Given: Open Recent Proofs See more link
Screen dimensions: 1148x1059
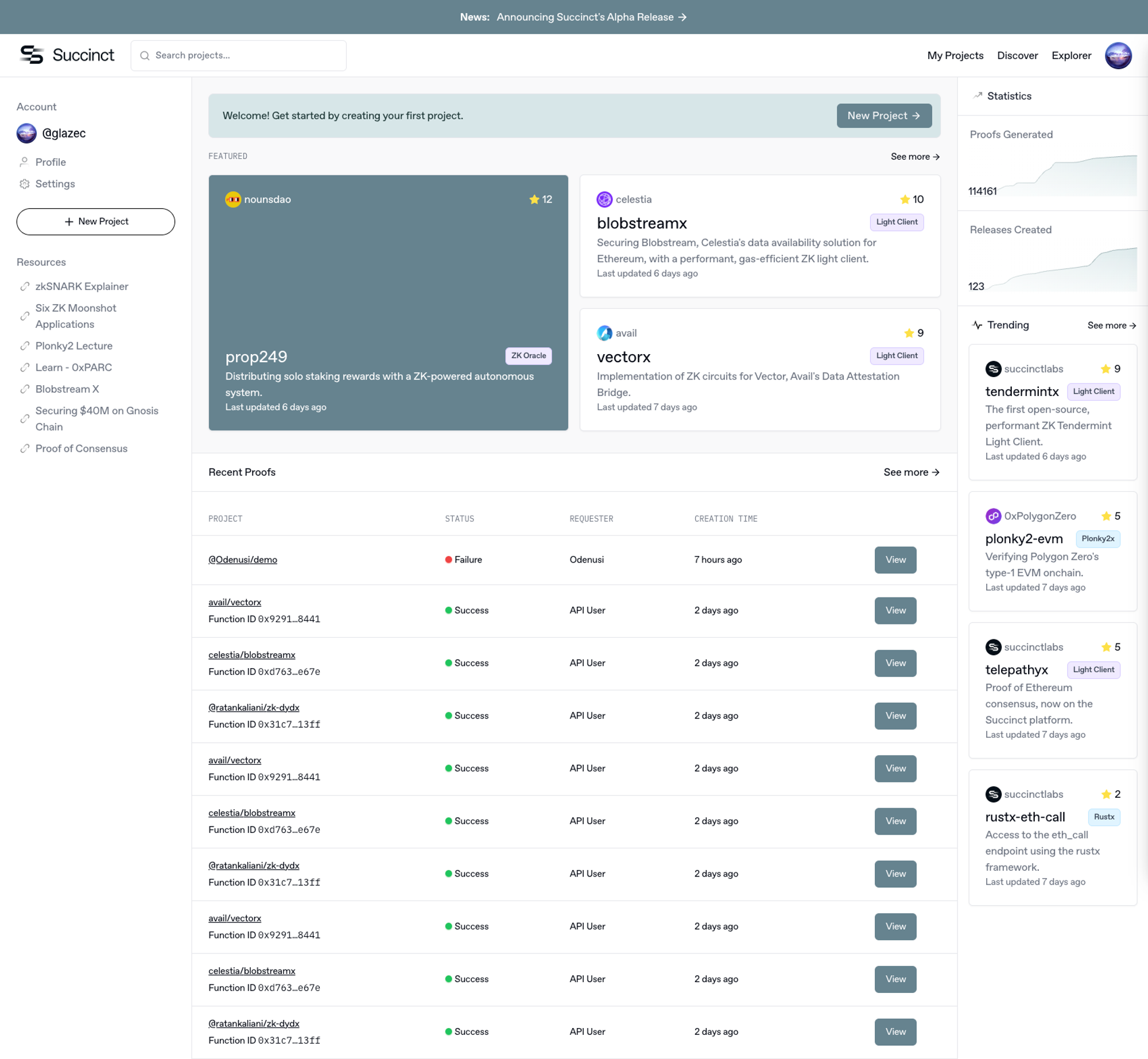Looking at the screenshot, I should coord(911,472).
